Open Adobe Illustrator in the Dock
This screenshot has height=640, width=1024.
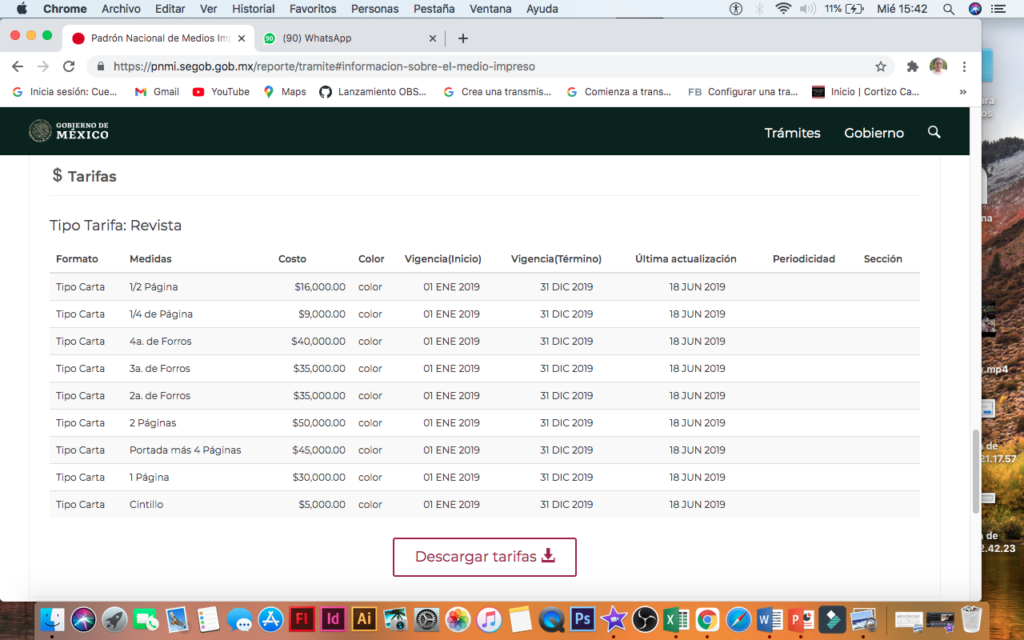[365, 619]
